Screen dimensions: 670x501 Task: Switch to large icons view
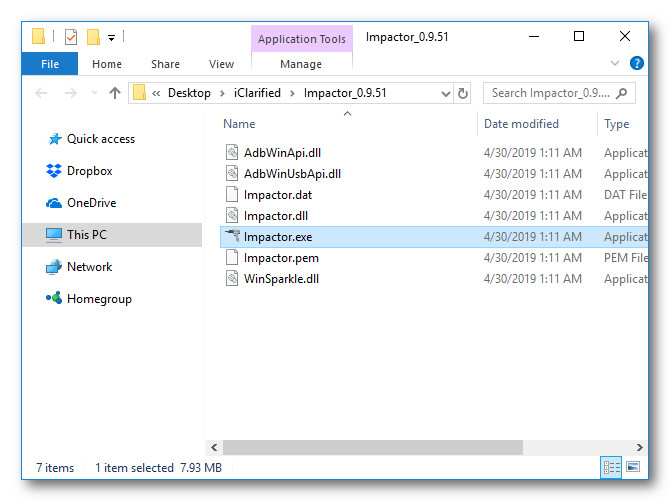click(x=634, y=467)
